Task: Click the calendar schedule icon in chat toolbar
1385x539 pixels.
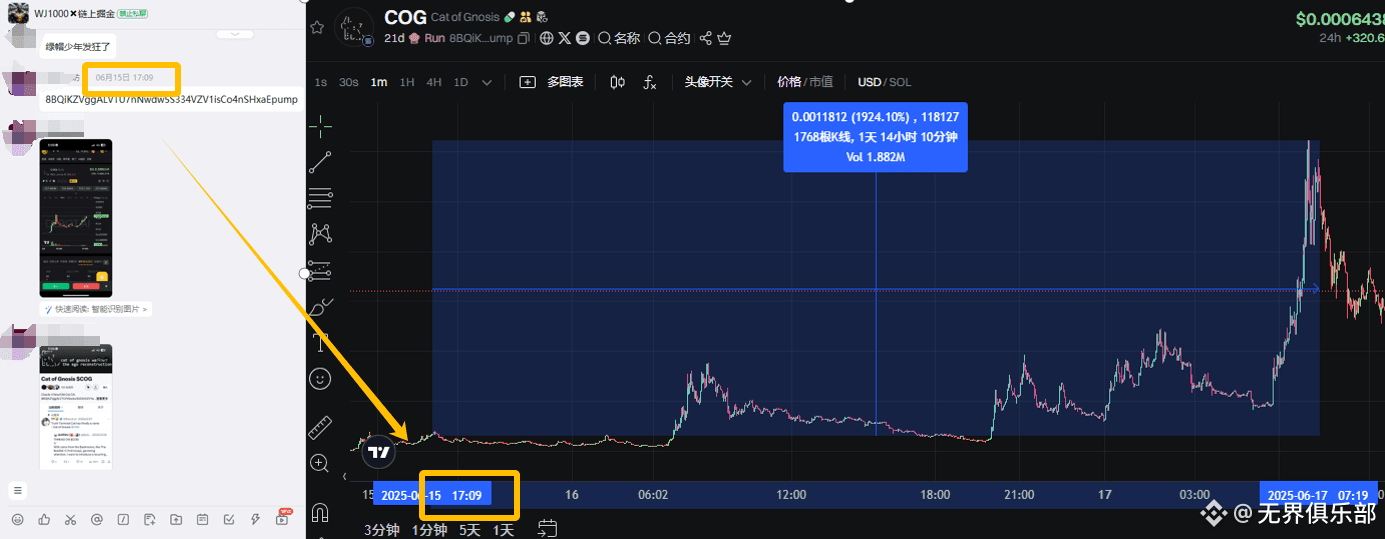Action: (x=202, y=519)
